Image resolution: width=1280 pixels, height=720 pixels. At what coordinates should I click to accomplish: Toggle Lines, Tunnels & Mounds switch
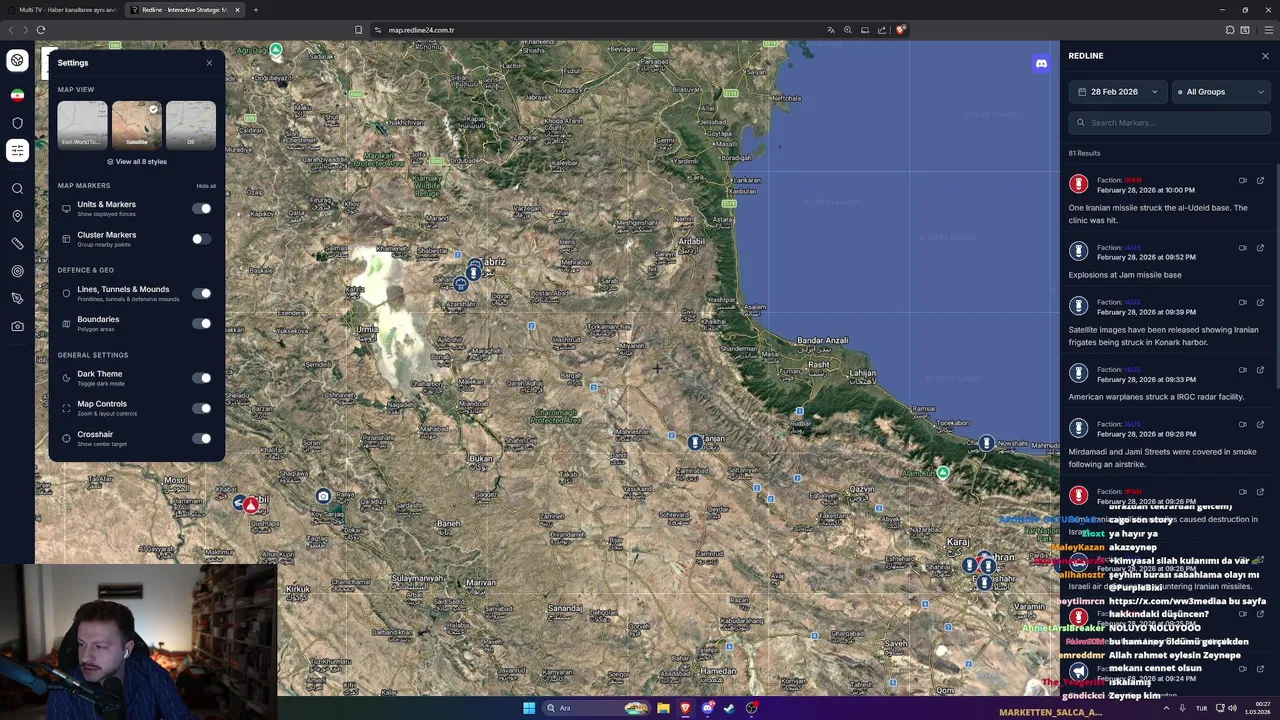pos(202,293)
